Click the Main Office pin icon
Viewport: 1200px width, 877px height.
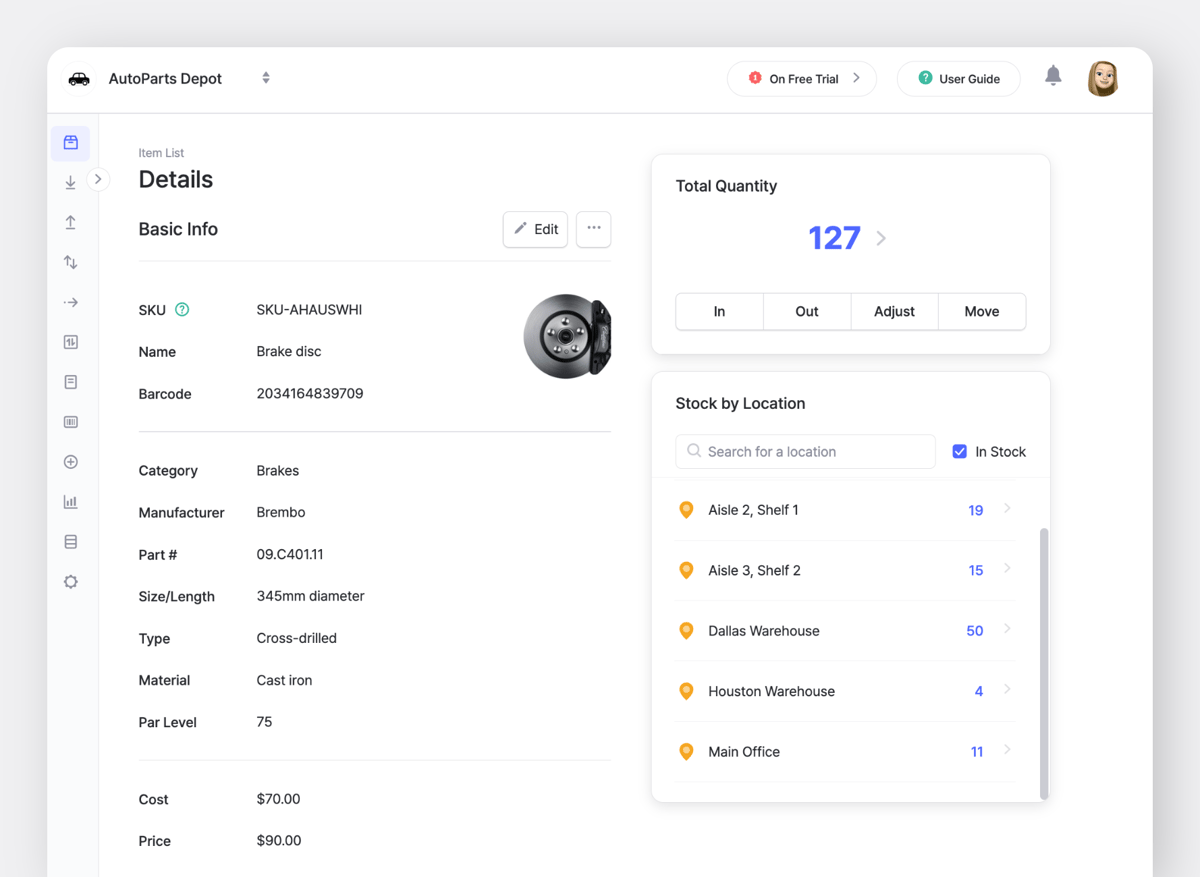[x=686, y=752]
